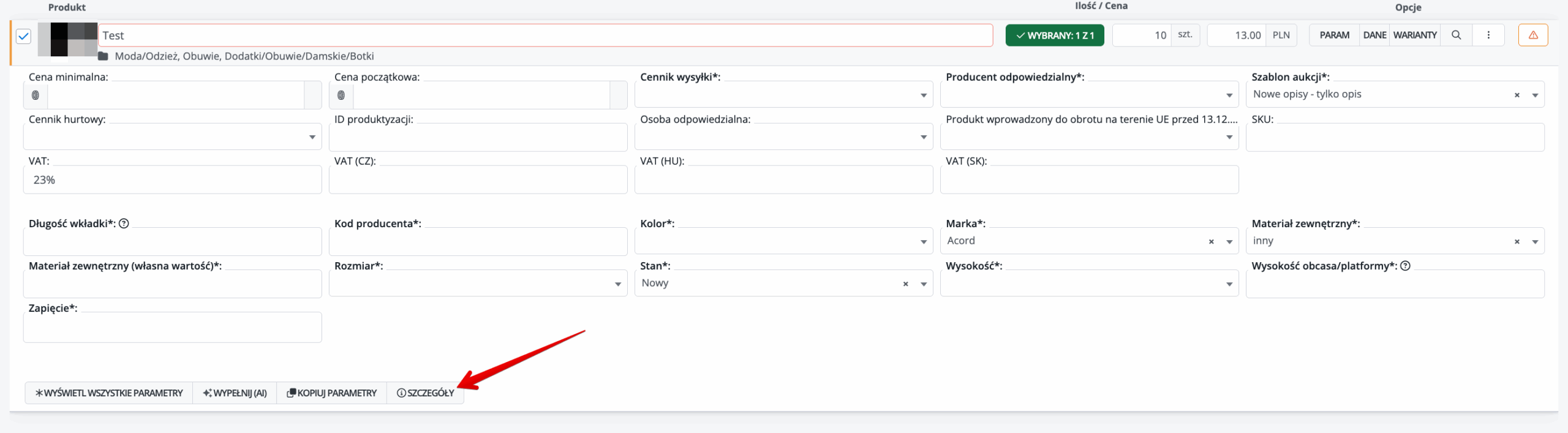Open the three-dot more options menu

click(x=1488, y=35)
